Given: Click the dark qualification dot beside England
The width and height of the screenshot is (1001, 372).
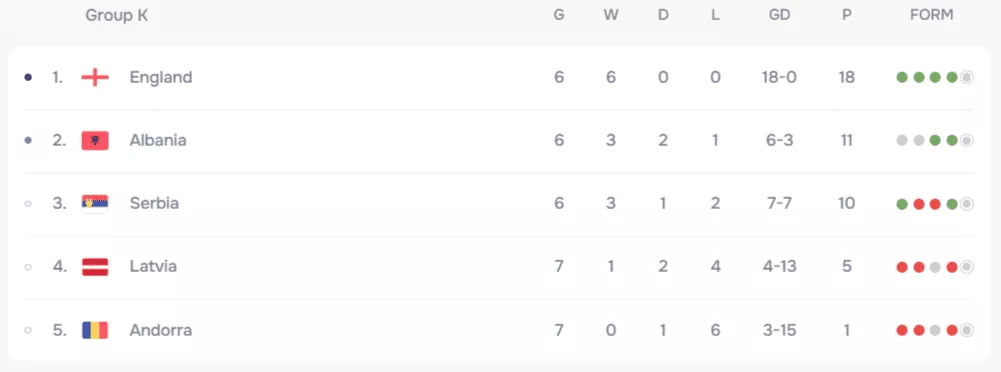Looking at the screenshot, I should [x=27, y=78].
